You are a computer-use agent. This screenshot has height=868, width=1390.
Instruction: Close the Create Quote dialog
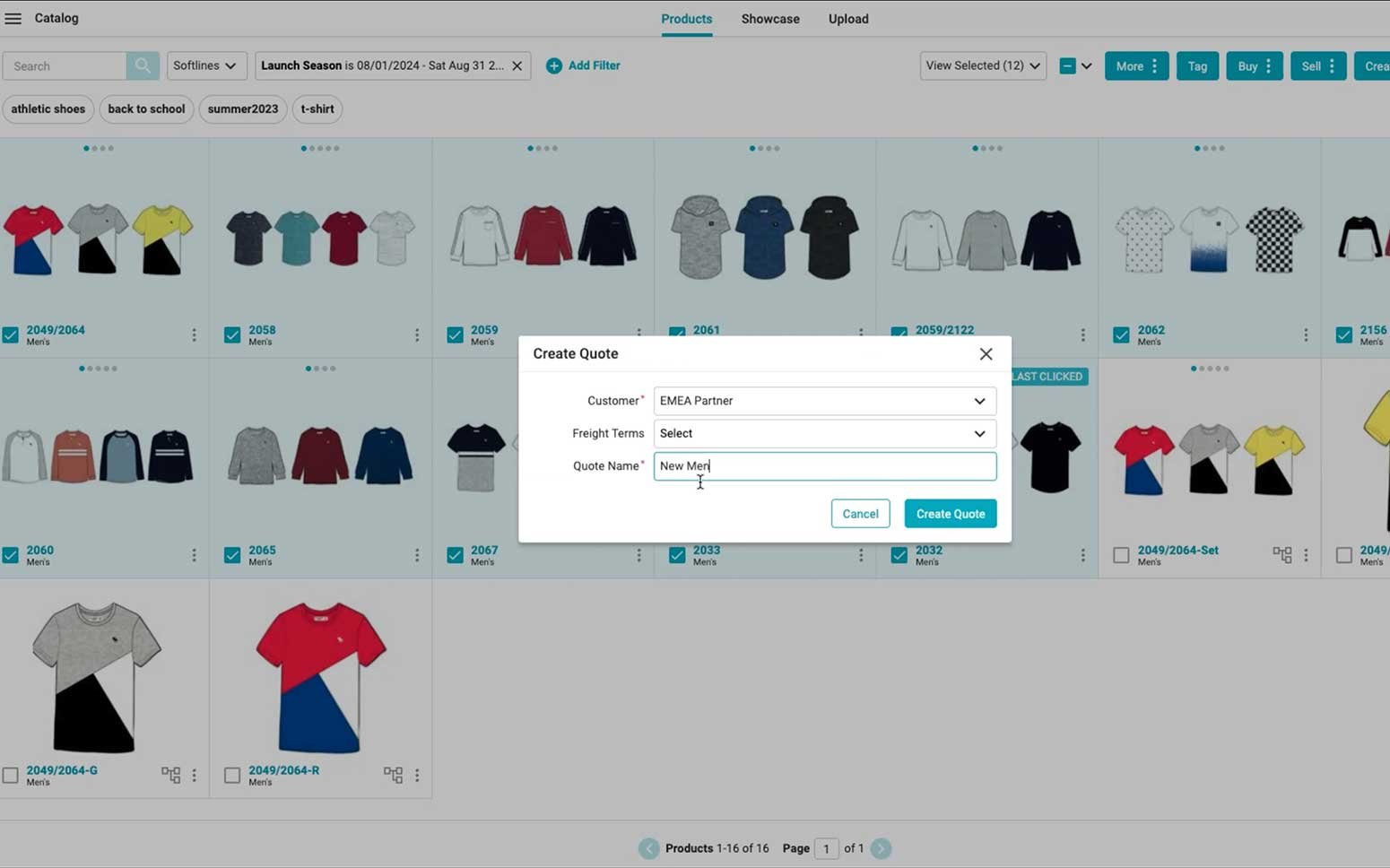pyautogui.click(x=986, y=354)
